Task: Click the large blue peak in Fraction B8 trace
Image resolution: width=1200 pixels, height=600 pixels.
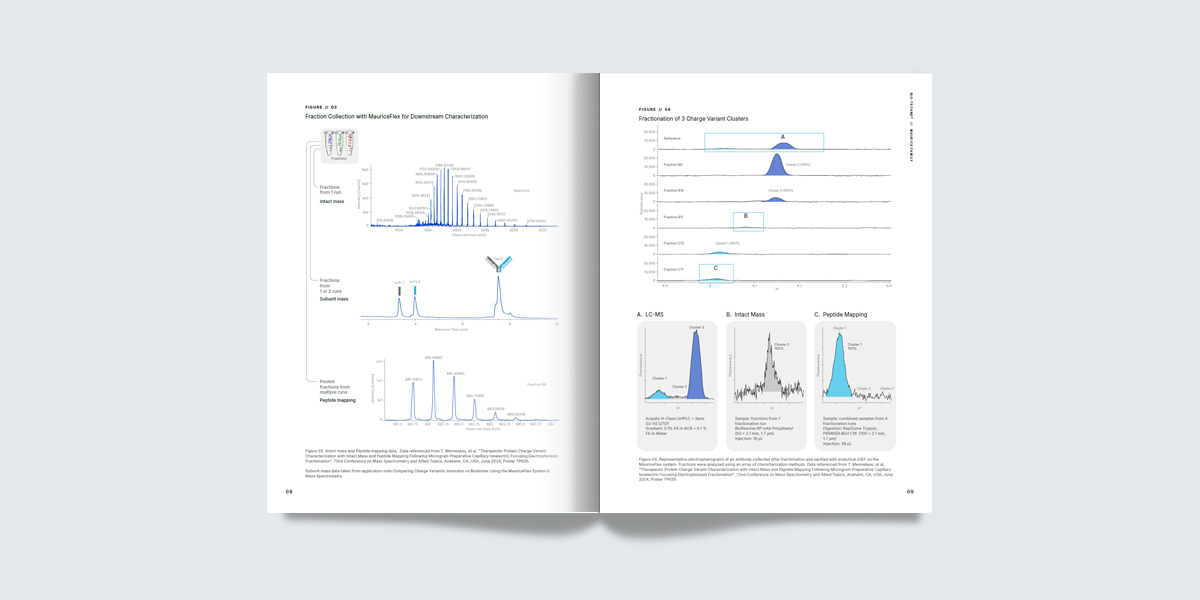Action: point(778,166)
